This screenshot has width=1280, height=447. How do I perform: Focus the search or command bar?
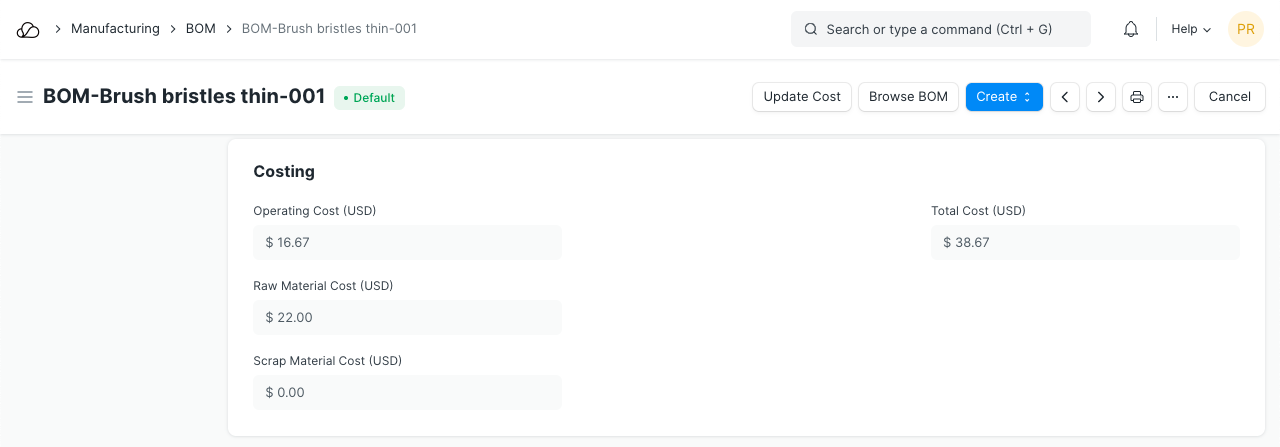[940, 30]
